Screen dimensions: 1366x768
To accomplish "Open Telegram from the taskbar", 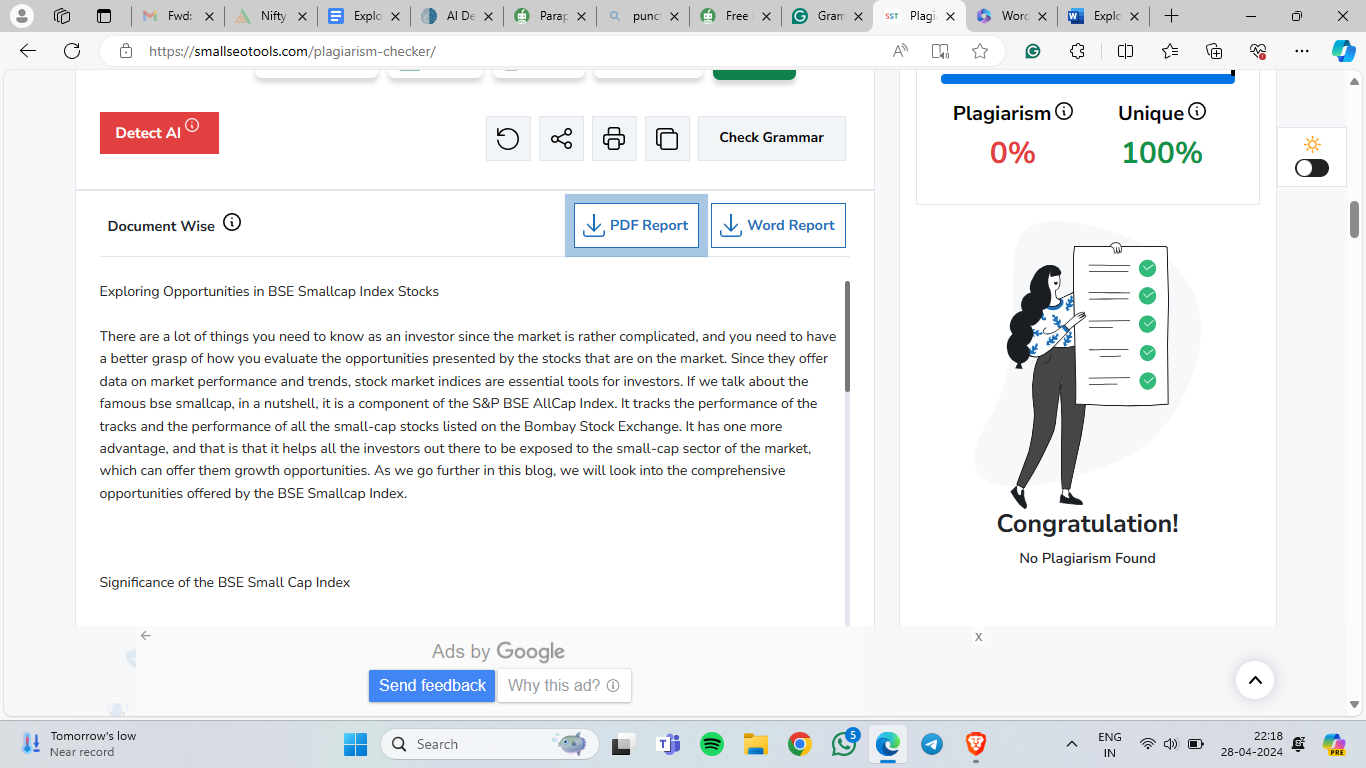I will coord(931,744).
